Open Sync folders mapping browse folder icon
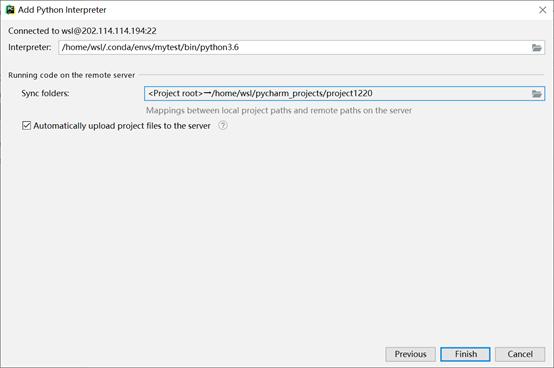Screen dimensions: 554x368 [x=536, y=94]
